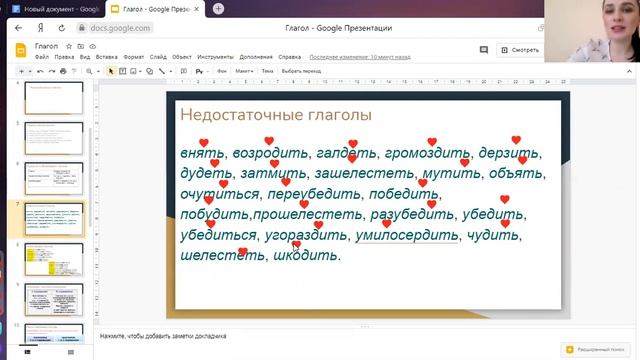Viewport: 640px width, 360px height.
Task: Open the Фон background button
Action: point(222,71)
